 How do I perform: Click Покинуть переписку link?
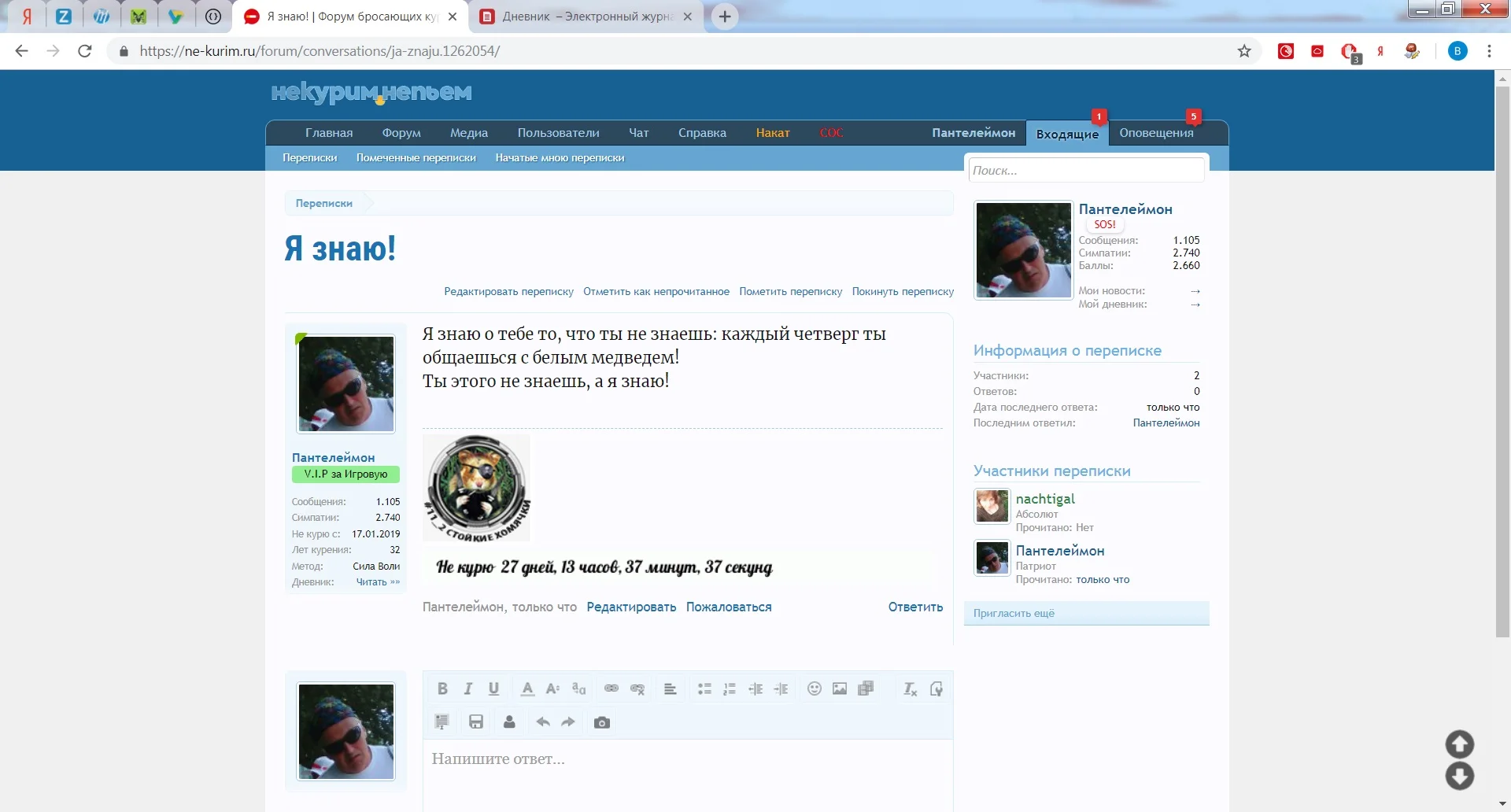coord(903,292)
